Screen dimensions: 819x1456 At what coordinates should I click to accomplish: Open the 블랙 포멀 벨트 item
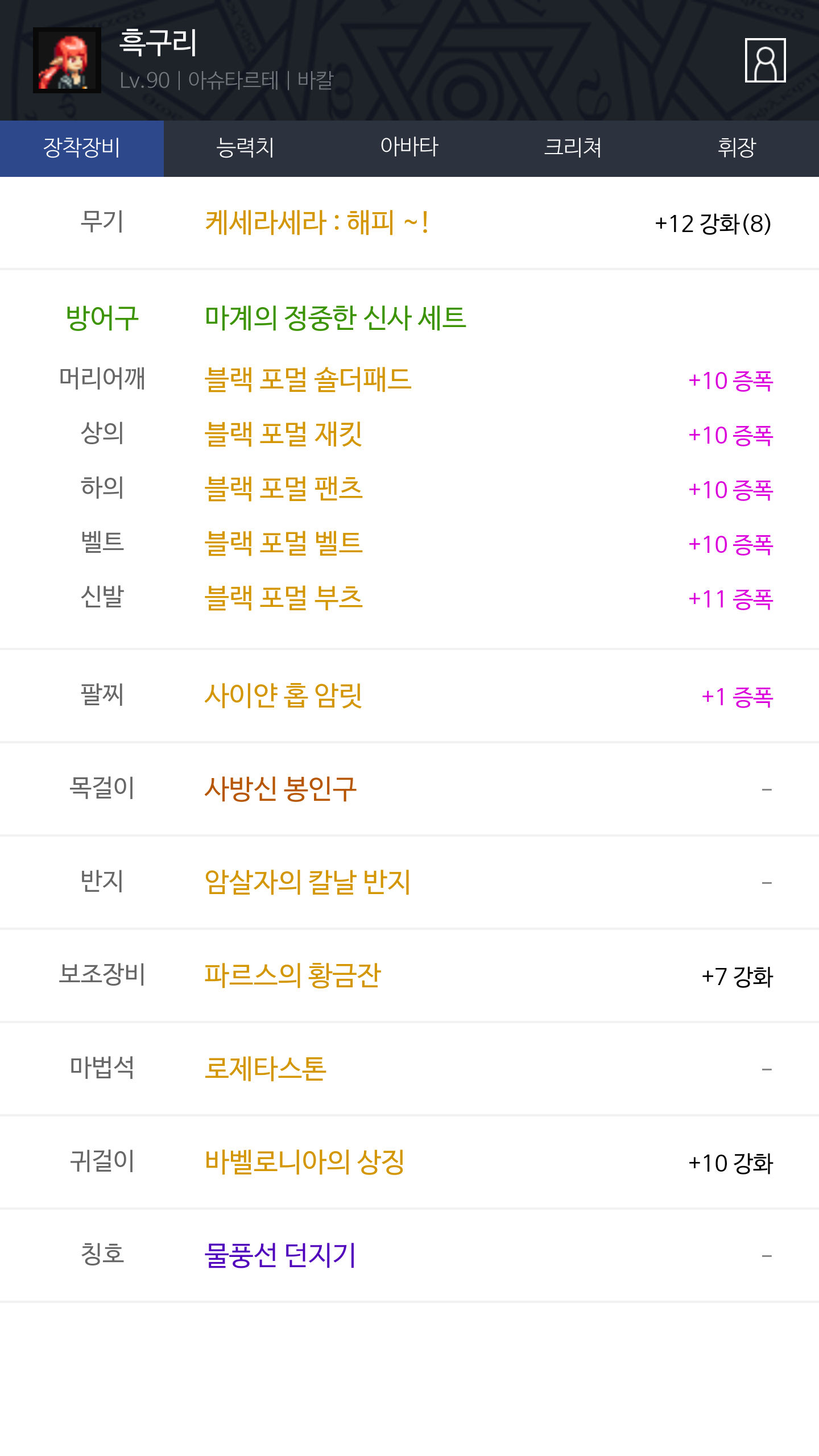(283, 543)
